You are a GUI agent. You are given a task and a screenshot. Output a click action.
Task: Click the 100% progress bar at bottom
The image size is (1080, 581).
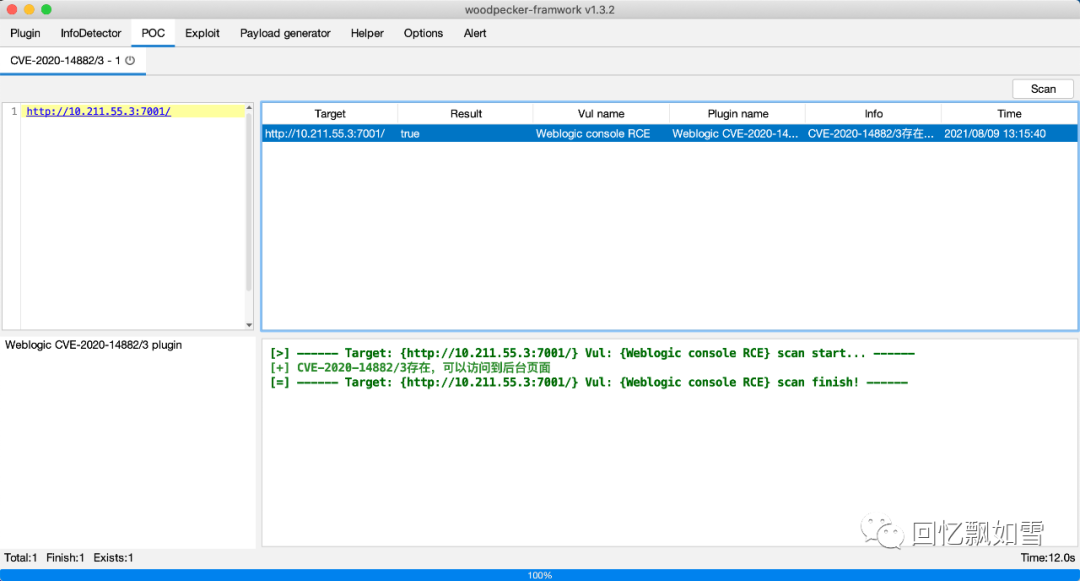point(540,575)
